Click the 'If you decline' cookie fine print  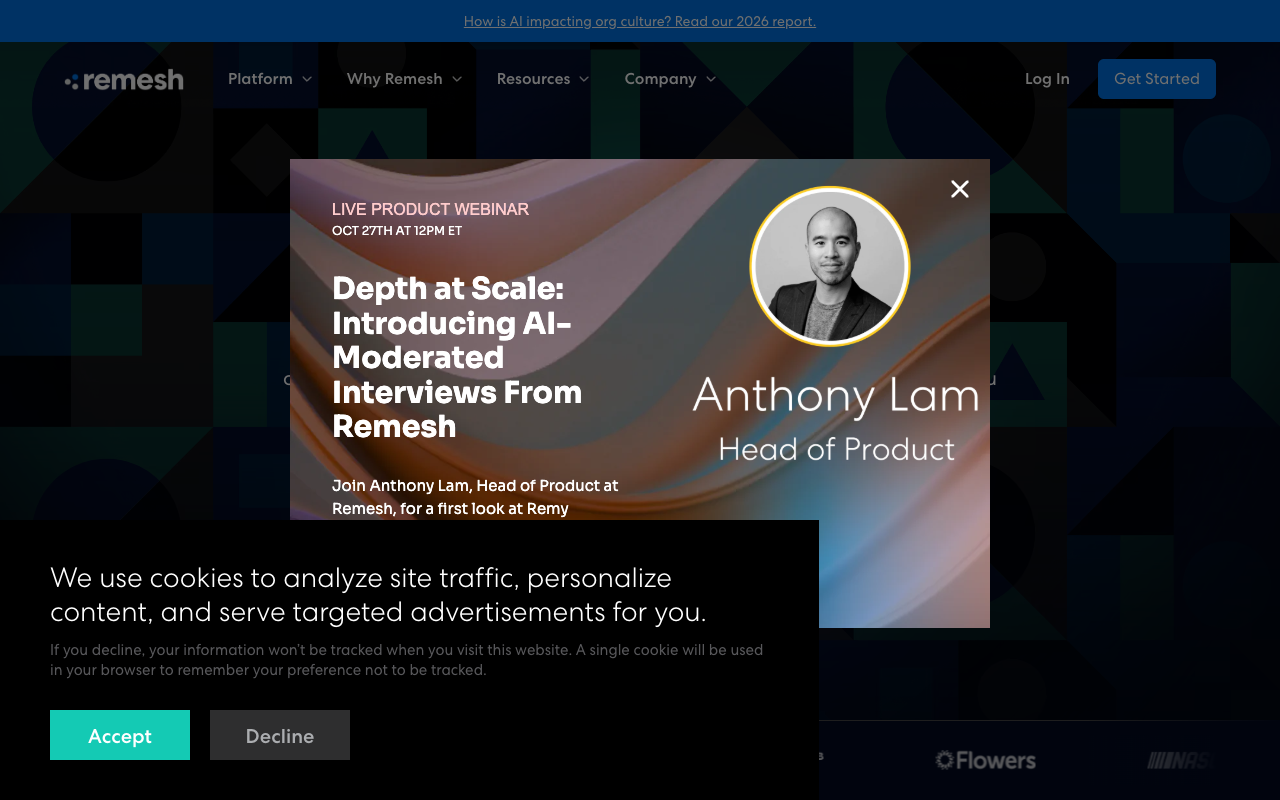click(x=407, y=660)
